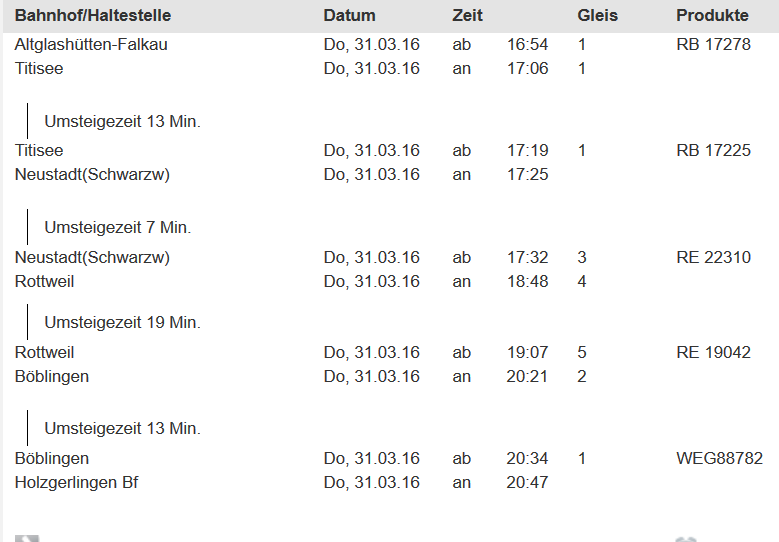Open train RB 17225 details
779x542 pixels.
(713, 151)
